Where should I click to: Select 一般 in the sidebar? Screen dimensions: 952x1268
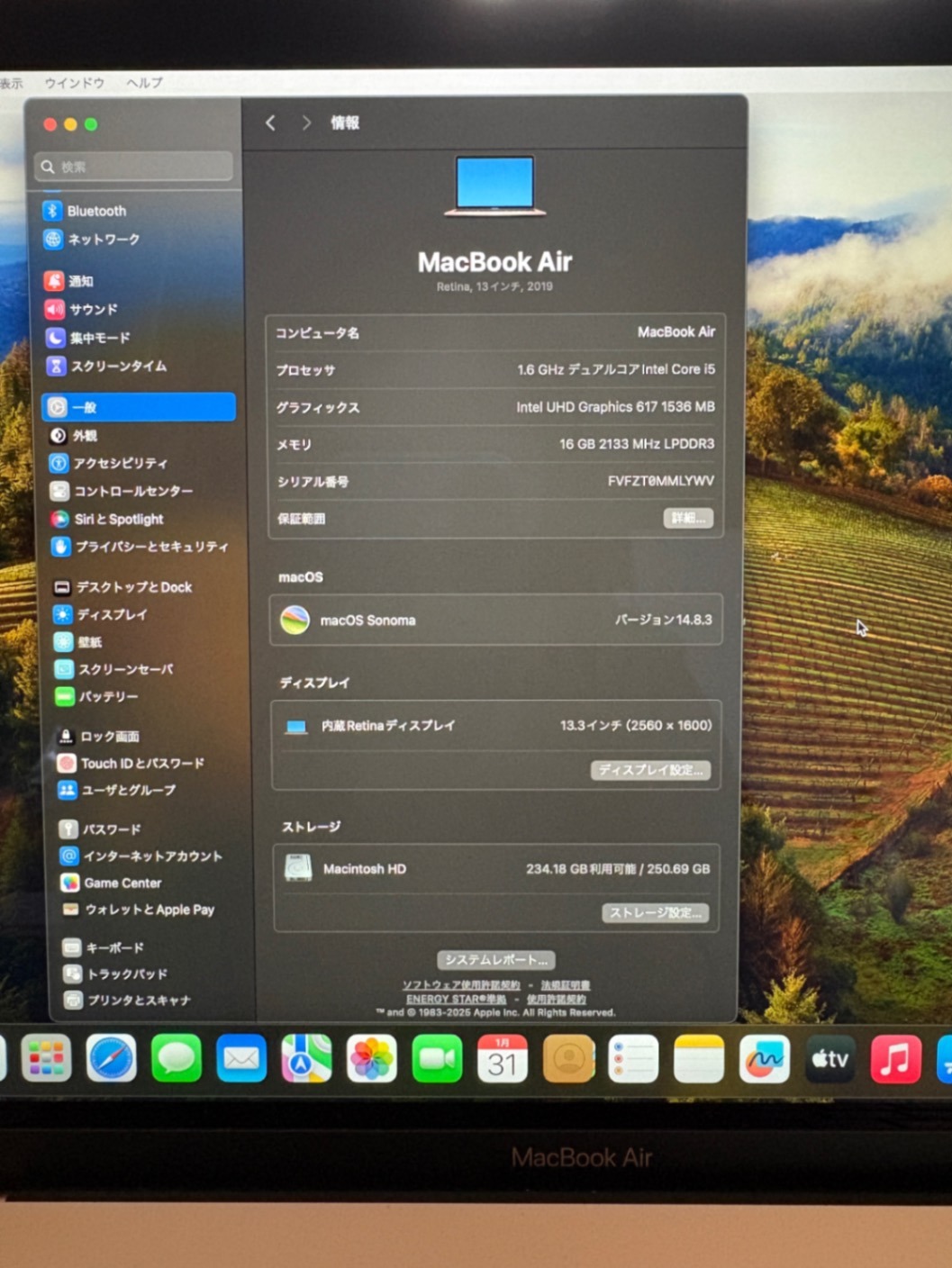coord(139,407)
